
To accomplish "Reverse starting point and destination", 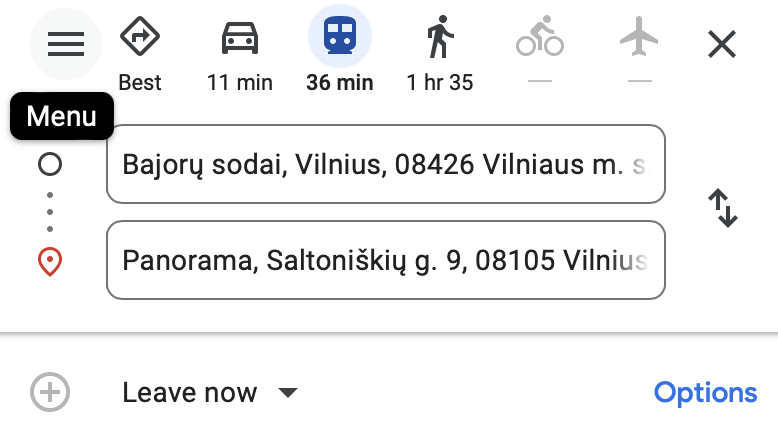I will pos(722,209).
